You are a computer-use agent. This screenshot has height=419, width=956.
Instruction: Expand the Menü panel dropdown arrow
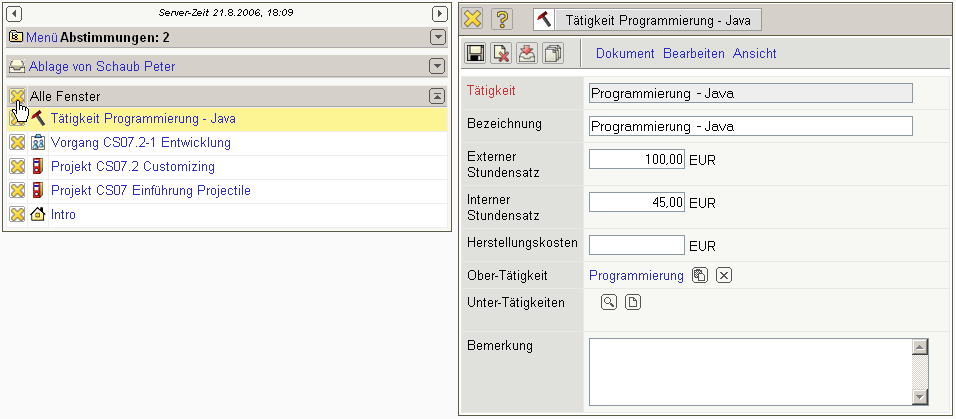438,37
